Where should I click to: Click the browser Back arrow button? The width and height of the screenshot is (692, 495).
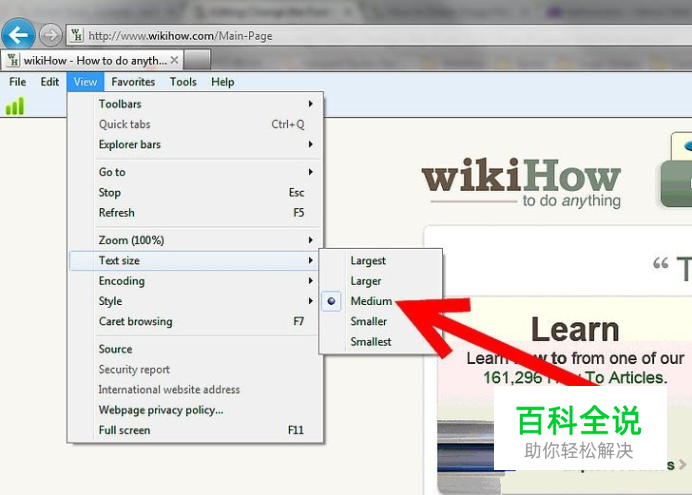coord(18,34)
